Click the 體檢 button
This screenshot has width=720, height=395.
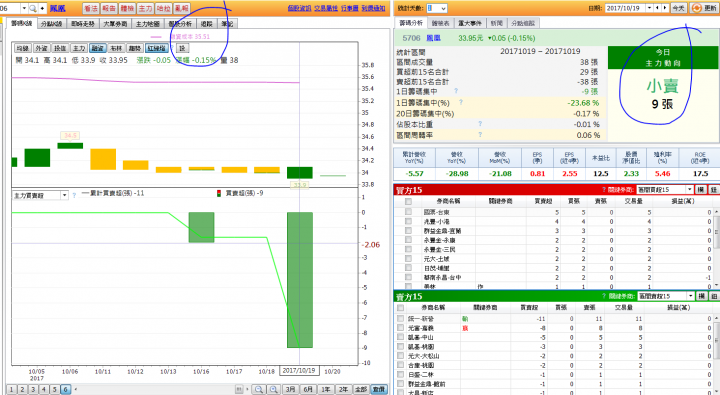point(127,8)
